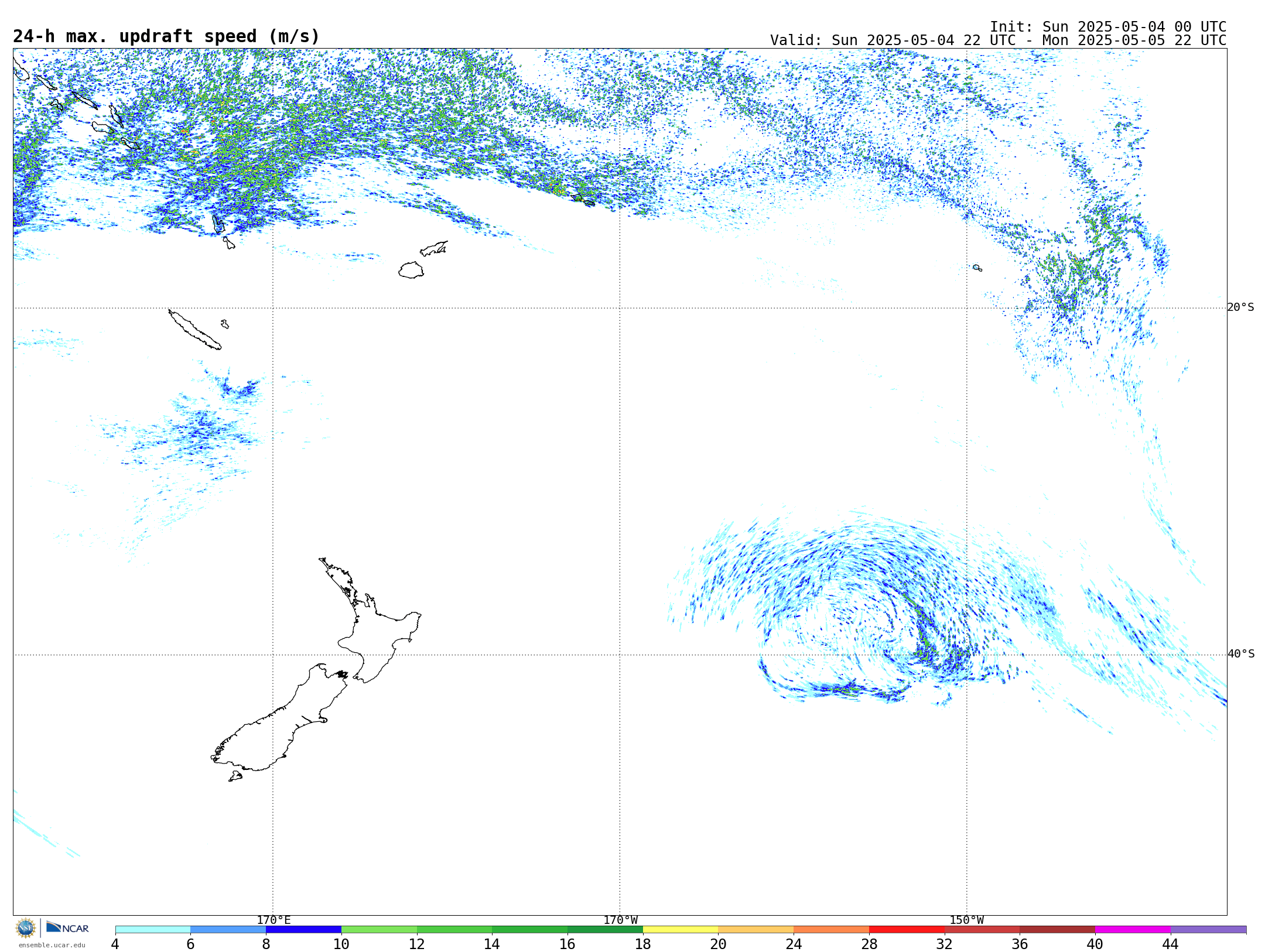Click the colorbar tick label 18
Screen dimensions: 1265x952
click(x=643, y=944)
